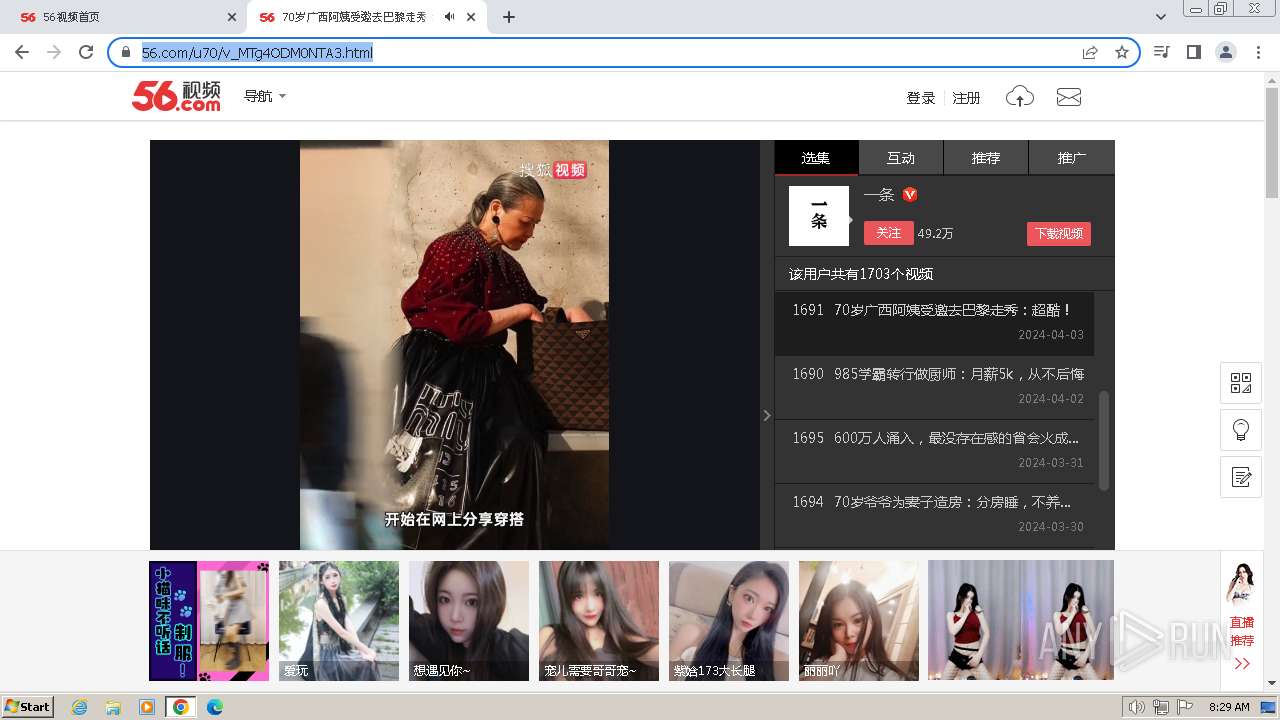
Task: Click the 下载视频 download button
Action: [1059, 233]
